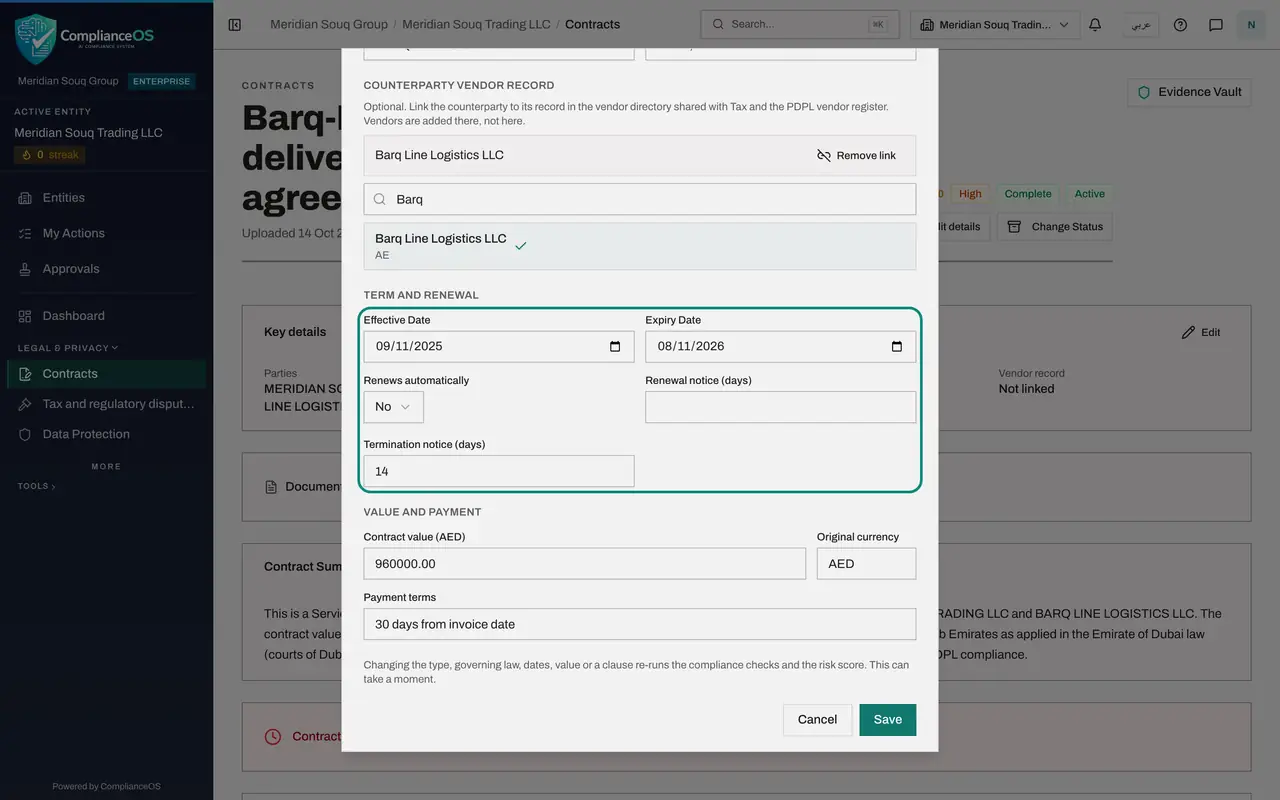Open calendar picker for Effective Date
The image size is (1280, 800).
pos(615,347)
